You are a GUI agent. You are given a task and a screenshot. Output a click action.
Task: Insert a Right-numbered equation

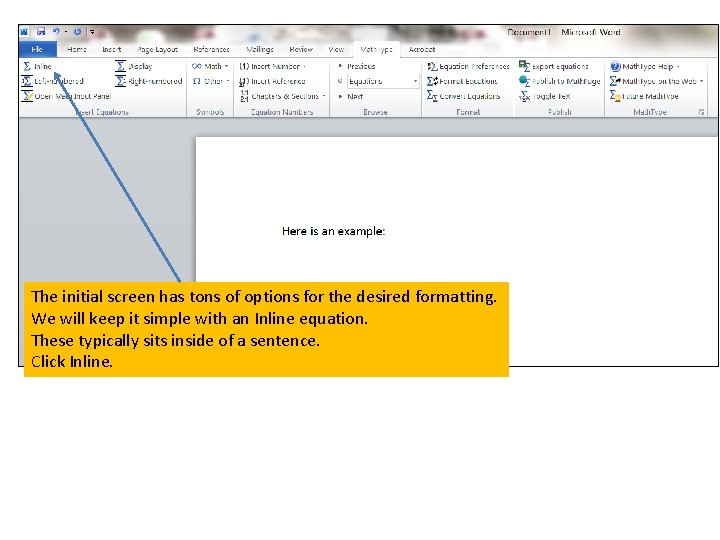(x=149, y=81)
